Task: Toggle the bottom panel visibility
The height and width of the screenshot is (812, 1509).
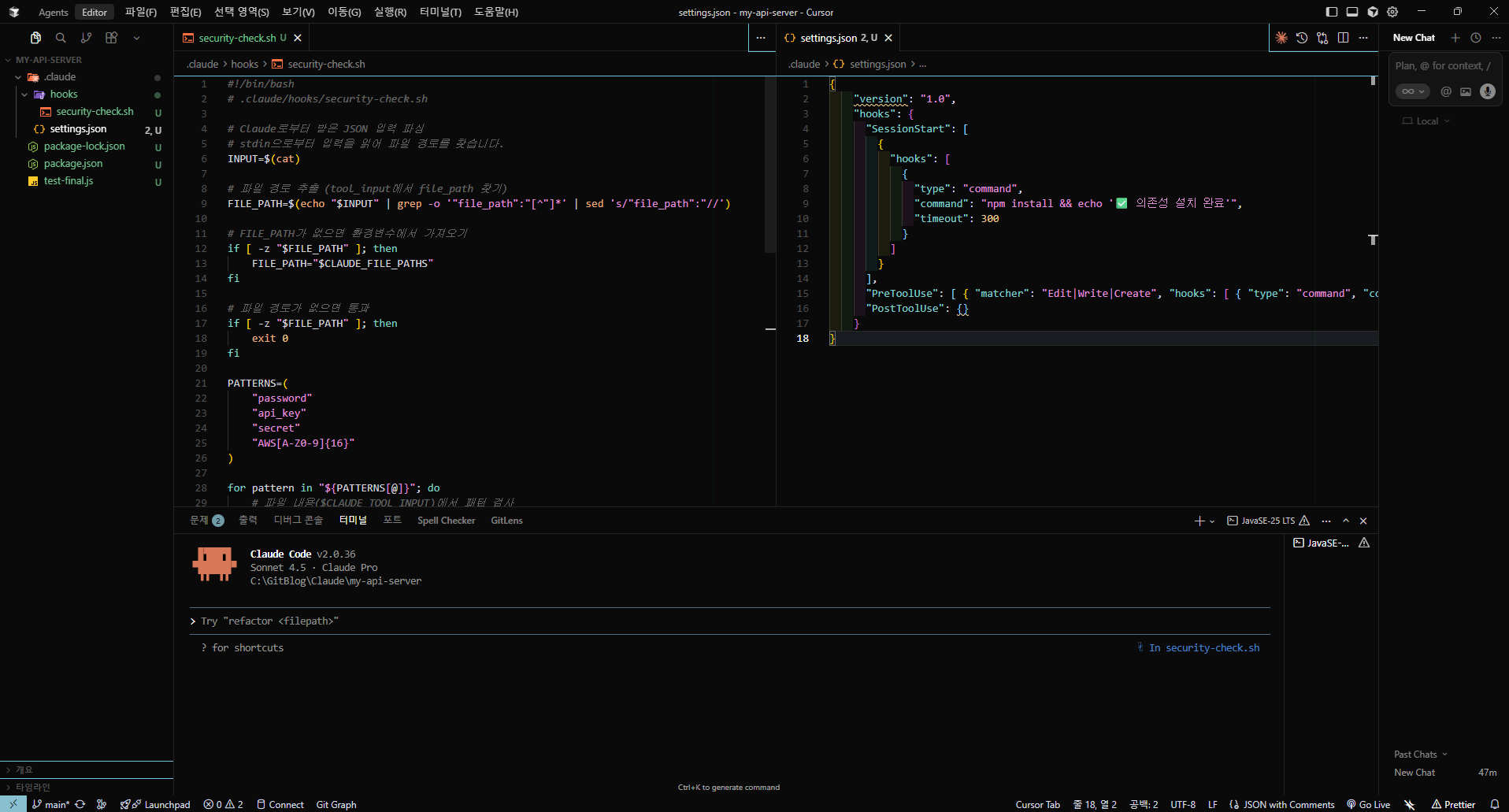Action: point(1352,12)
